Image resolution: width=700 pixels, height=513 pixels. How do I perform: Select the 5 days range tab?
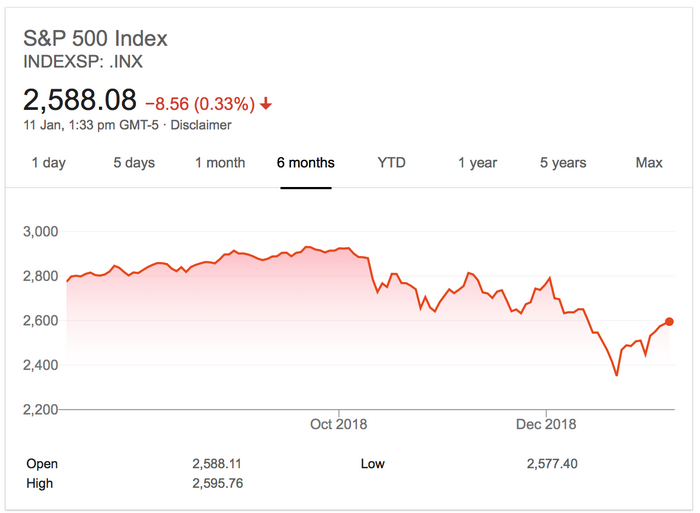tap(134, 163)
